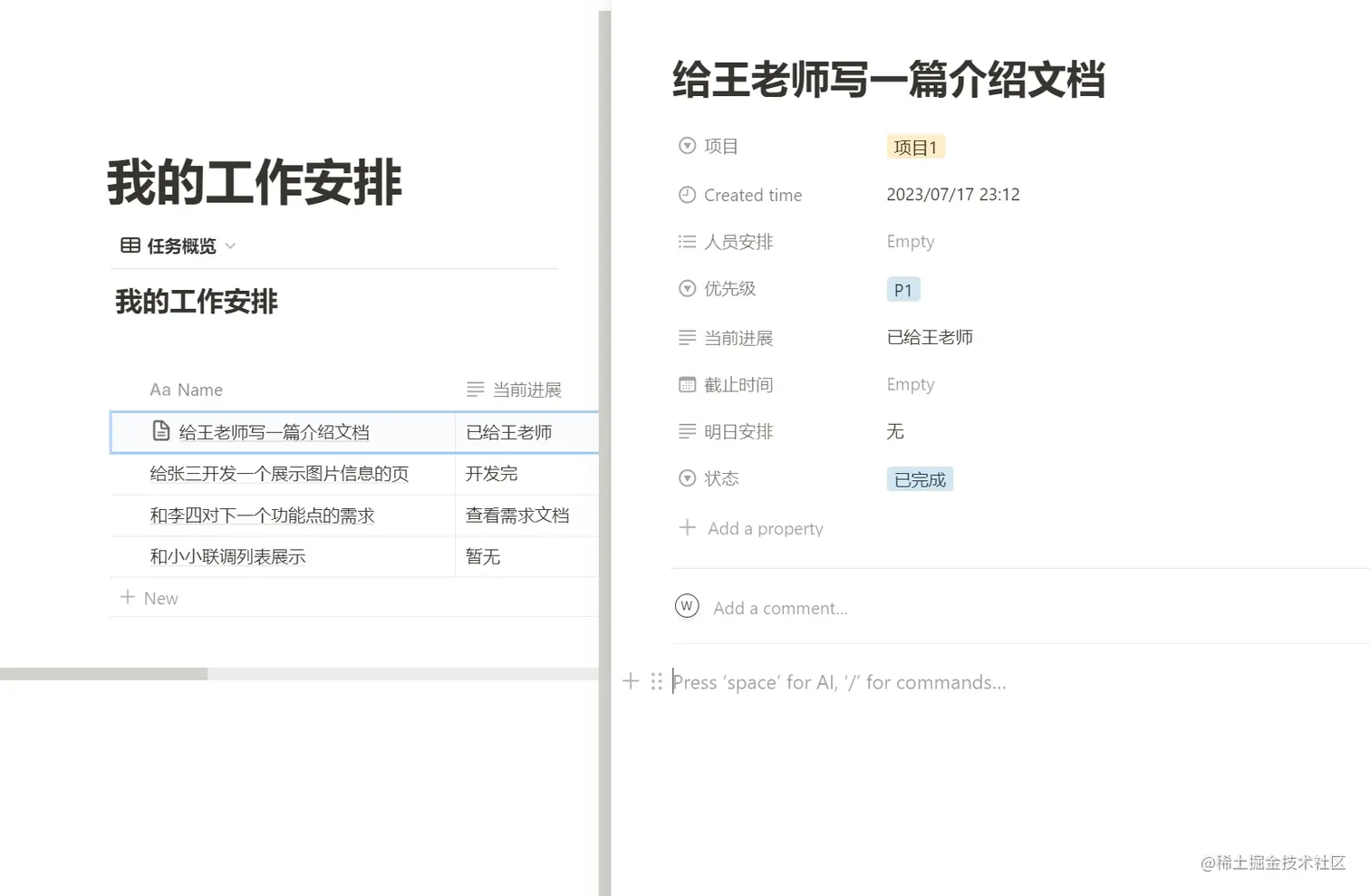Select the table cell 查看需求文档
1370x896 pixels.
[526, 515]
